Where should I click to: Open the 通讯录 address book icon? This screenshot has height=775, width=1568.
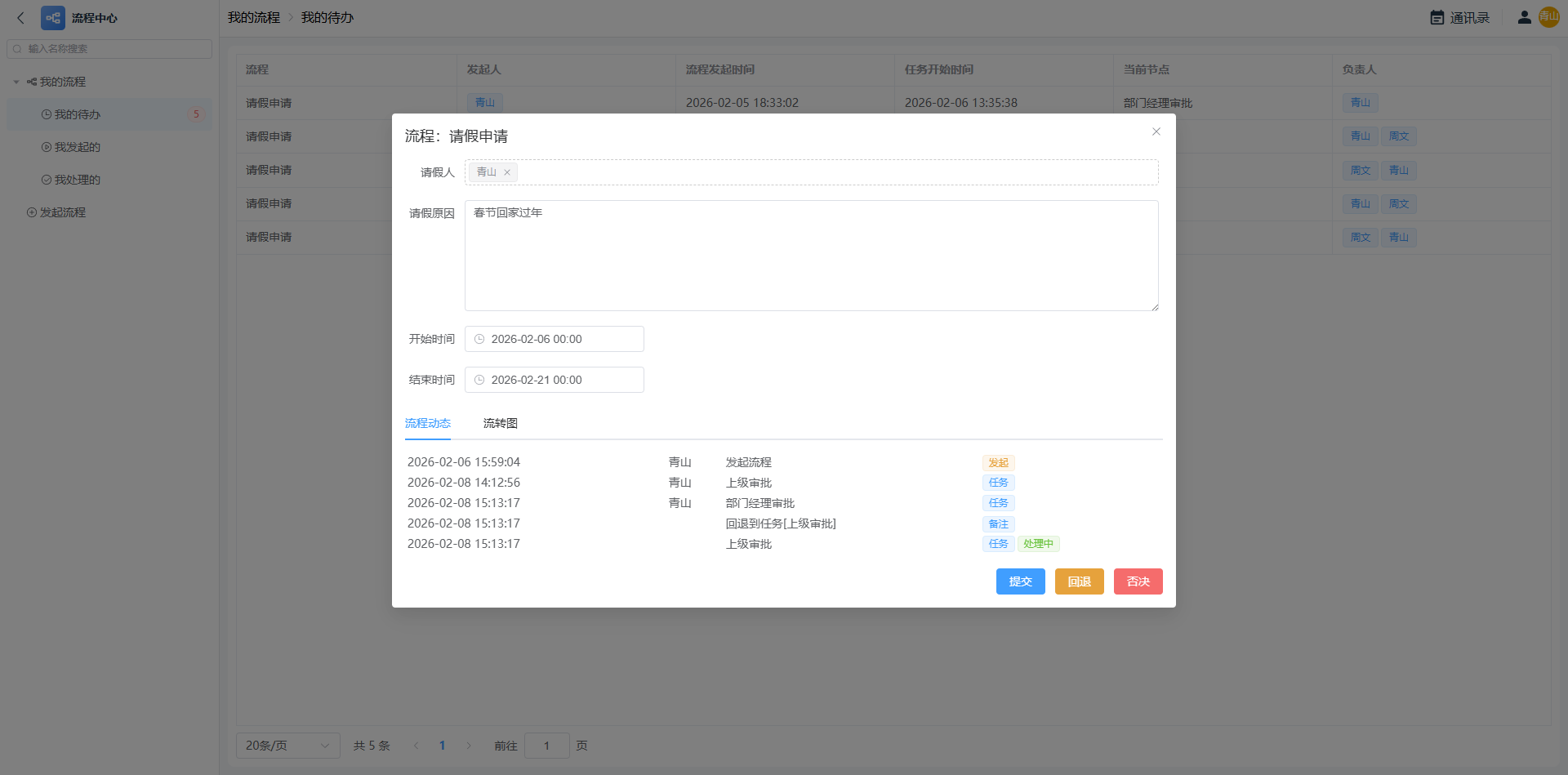pos(1437,17)
